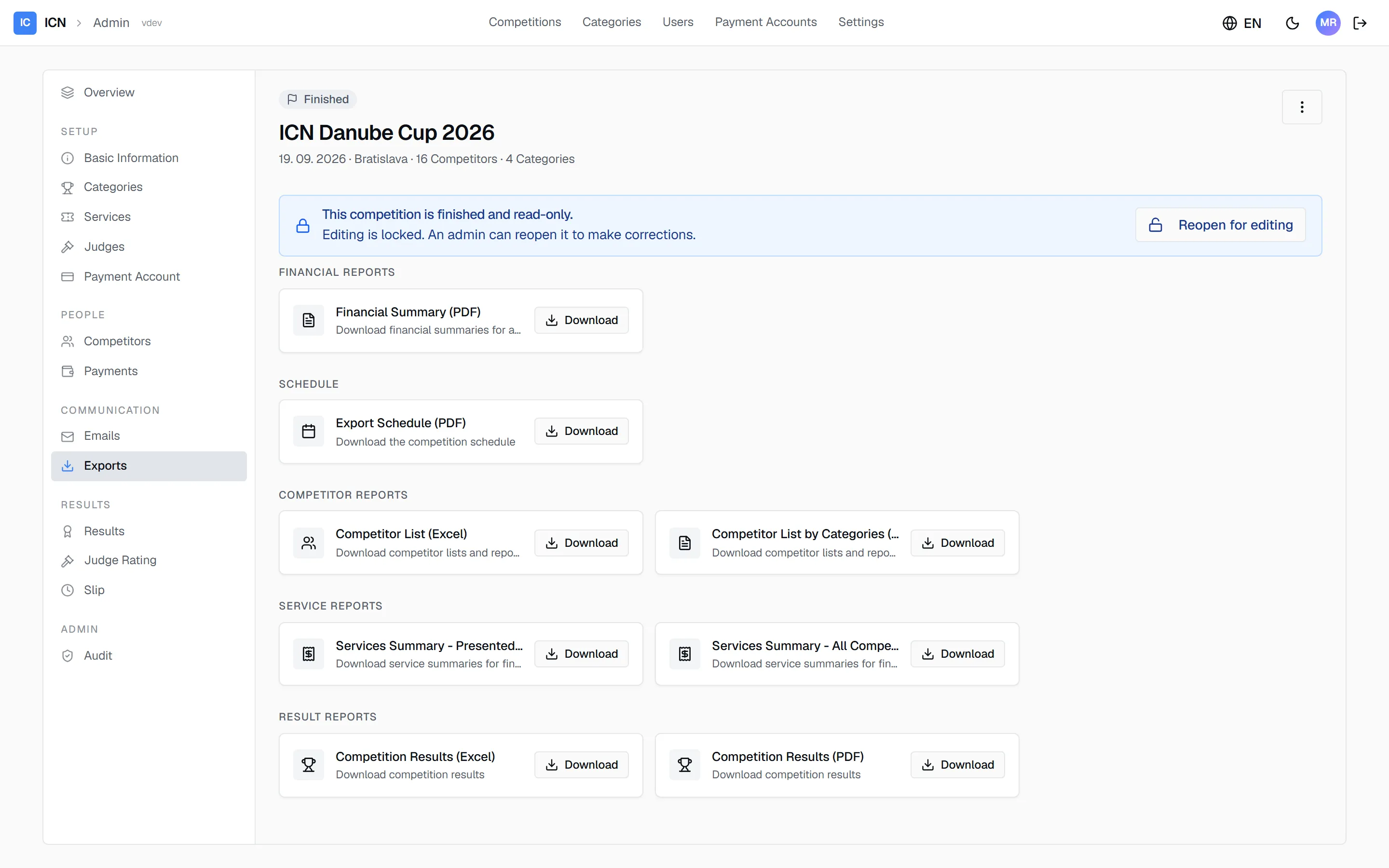1389x868 pixels.
Task: Select Overview in the sidebar
Action: coord(149,93)
